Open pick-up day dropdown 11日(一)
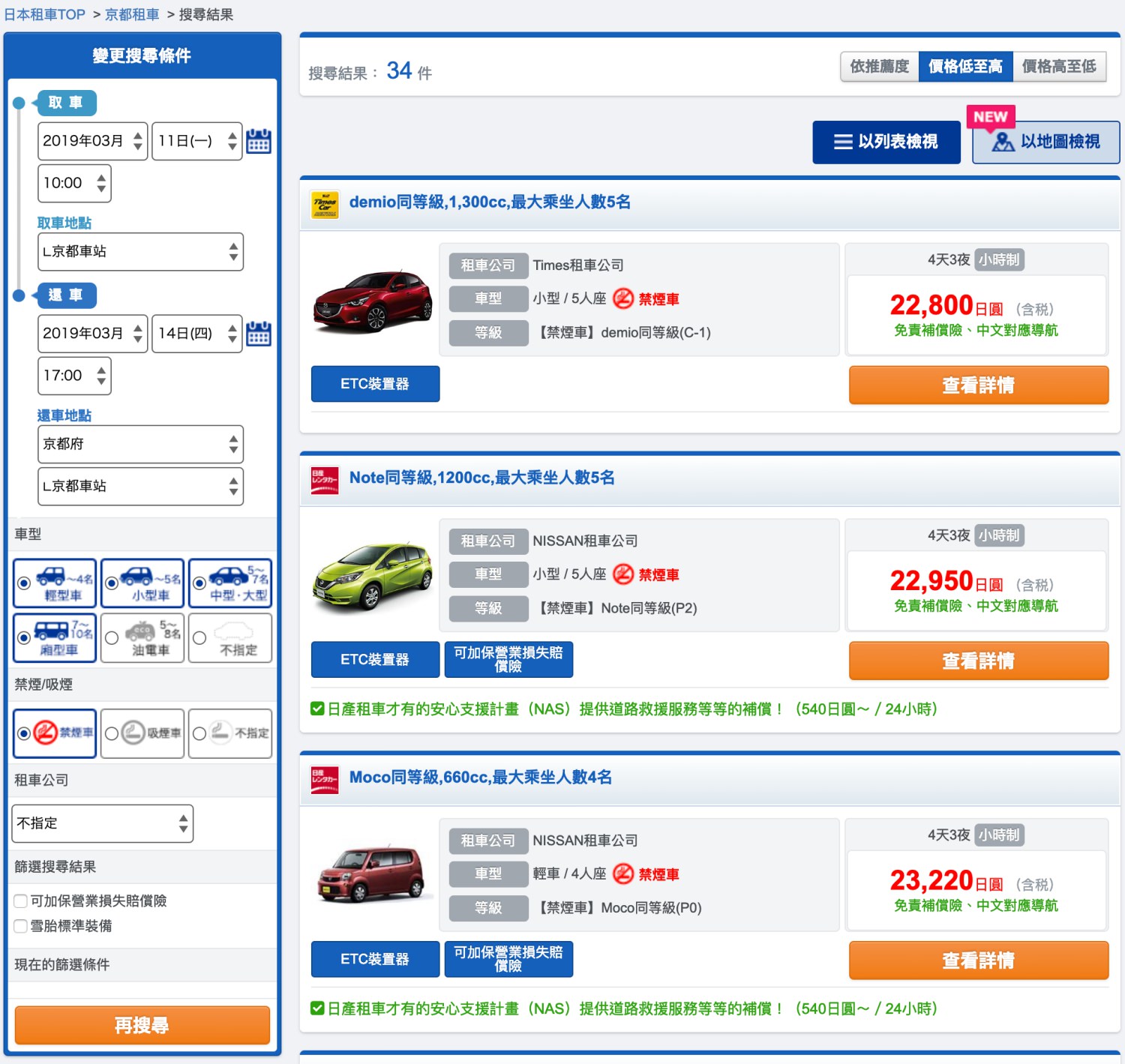The height and width of the screenshot is (1064, 1125). coord(197,141)
